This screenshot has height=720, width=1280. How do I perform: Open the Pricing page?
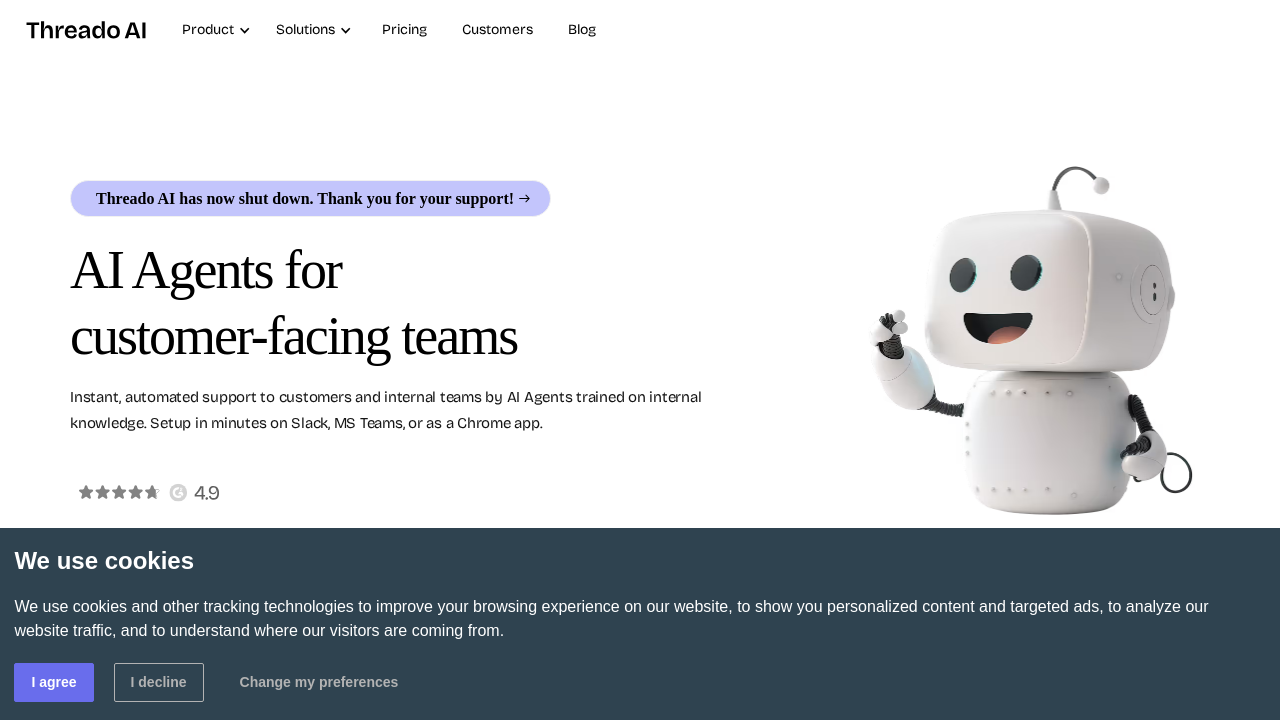pos(404,28)
